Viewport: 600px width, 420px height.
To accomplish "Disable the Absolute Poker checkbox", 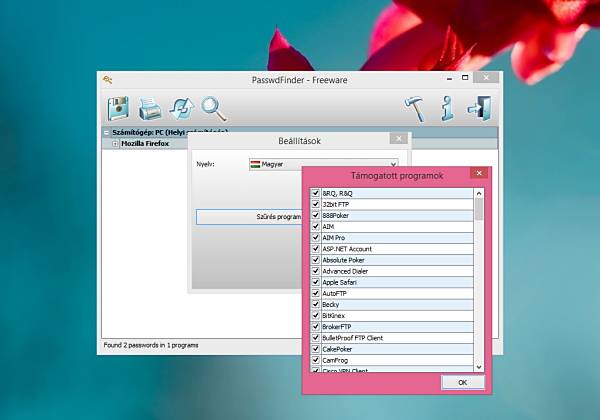I will click(x=315, y=259).
